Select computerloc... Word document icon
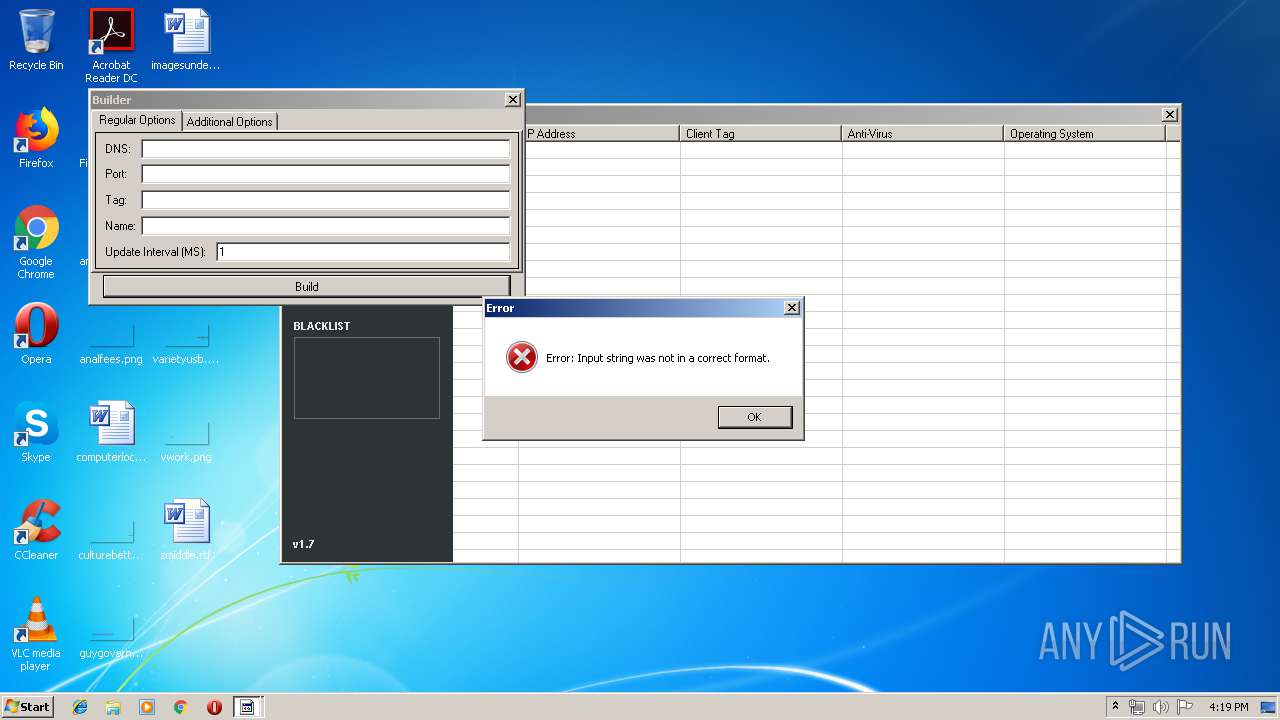The image size is (1280, 720). point(111,432)
